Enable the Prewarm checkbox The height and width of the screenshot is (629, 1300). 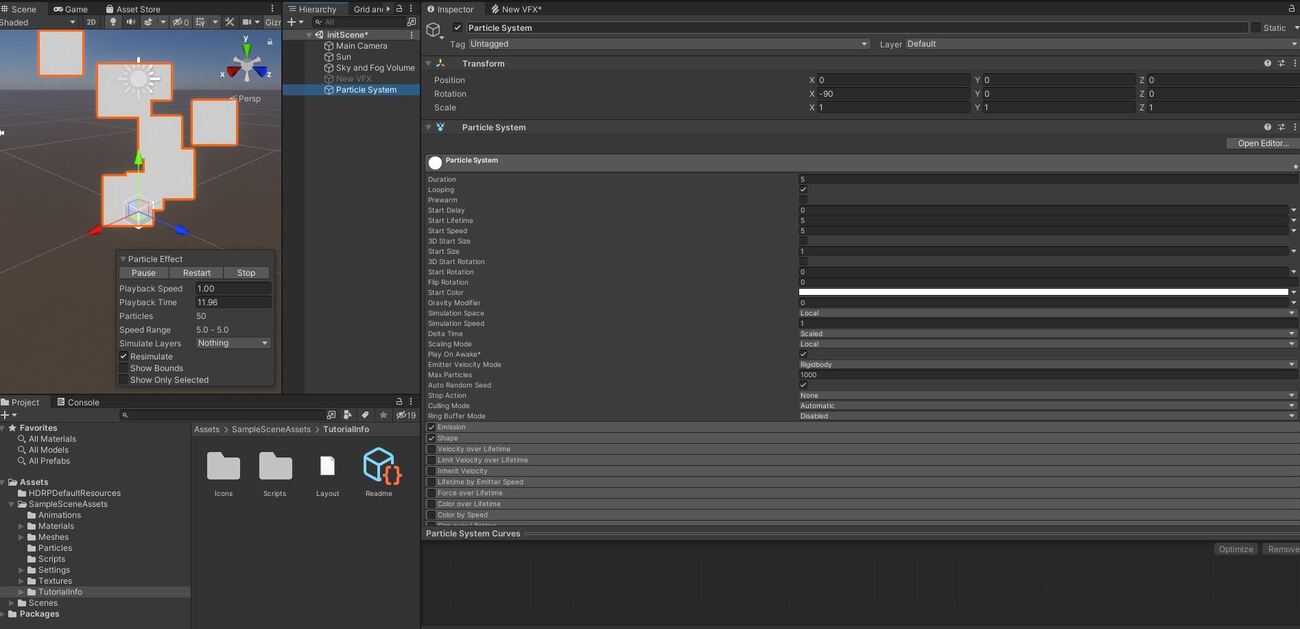[x=803, y=200]
